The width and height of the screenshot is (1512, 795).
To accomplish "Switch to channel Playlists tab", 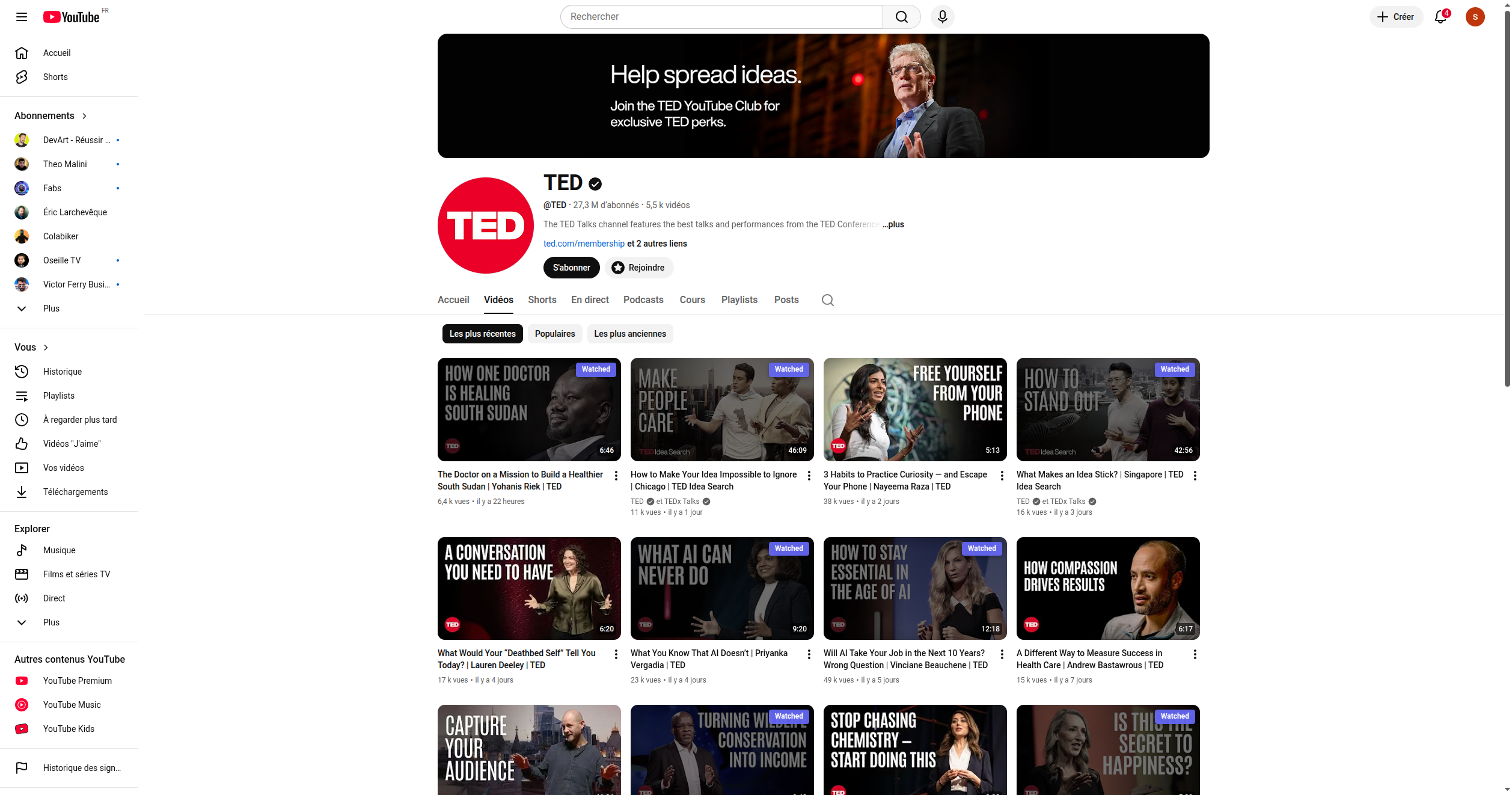I will [739, 299].
